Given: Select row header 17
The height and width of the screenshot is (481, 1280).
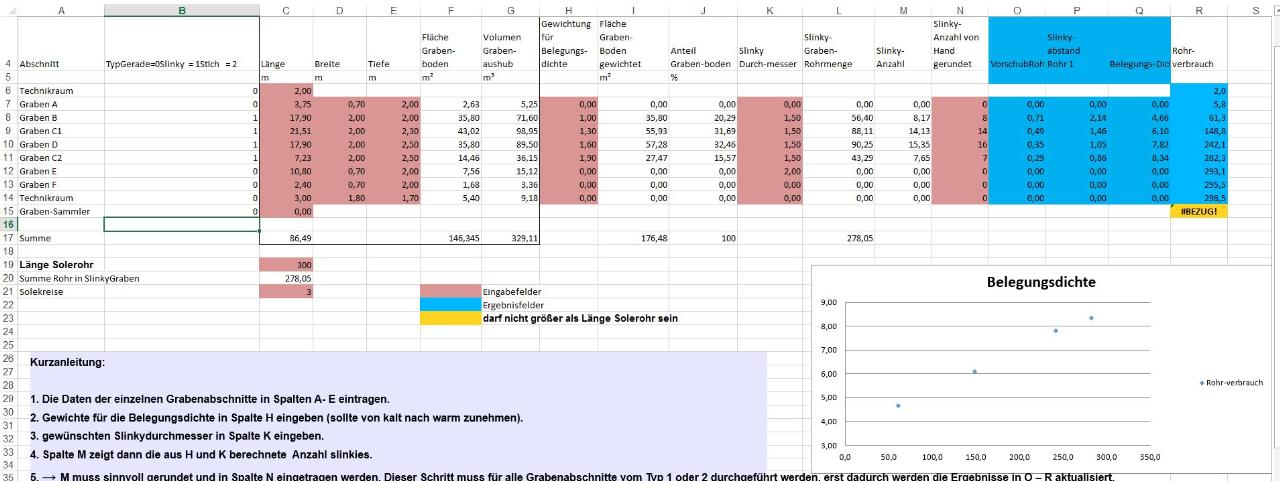Looking at the screenshot, I should (8, 238).
